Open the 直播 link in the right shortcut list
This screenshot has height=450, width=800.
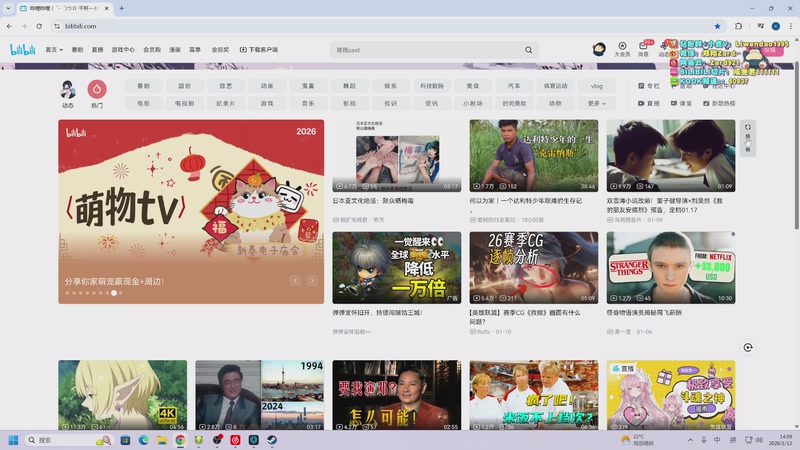[x=648, y=103]
